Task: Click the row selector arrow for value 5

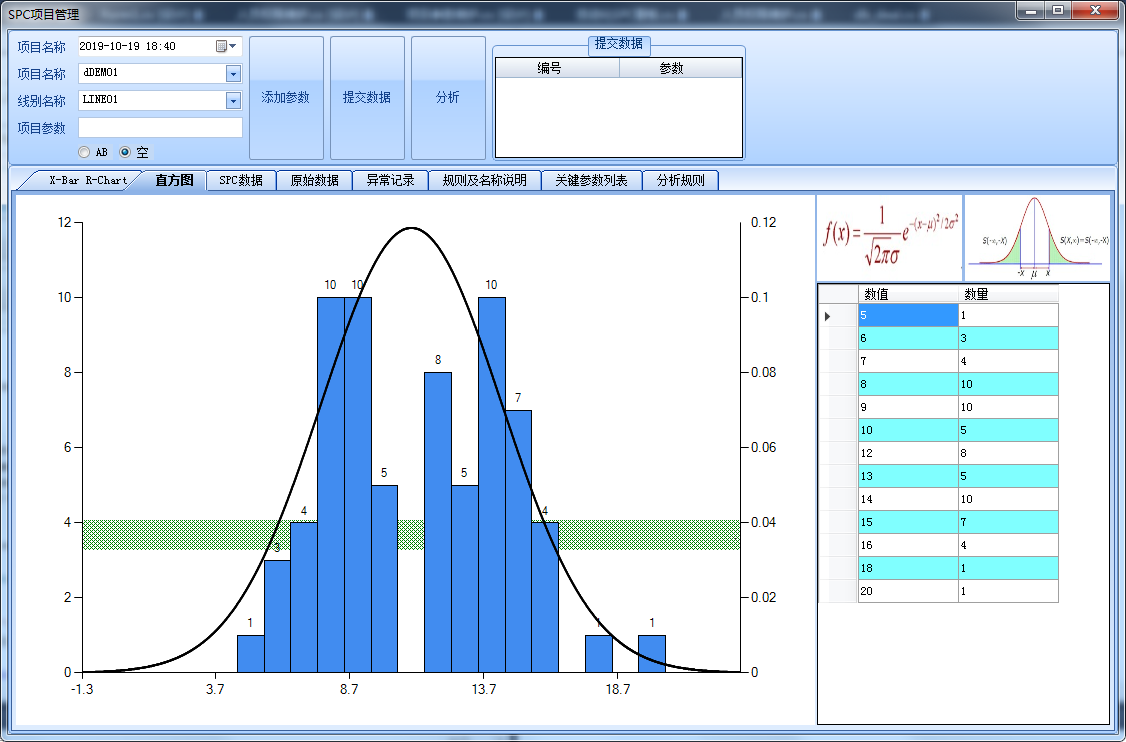Action: point(828,316)
